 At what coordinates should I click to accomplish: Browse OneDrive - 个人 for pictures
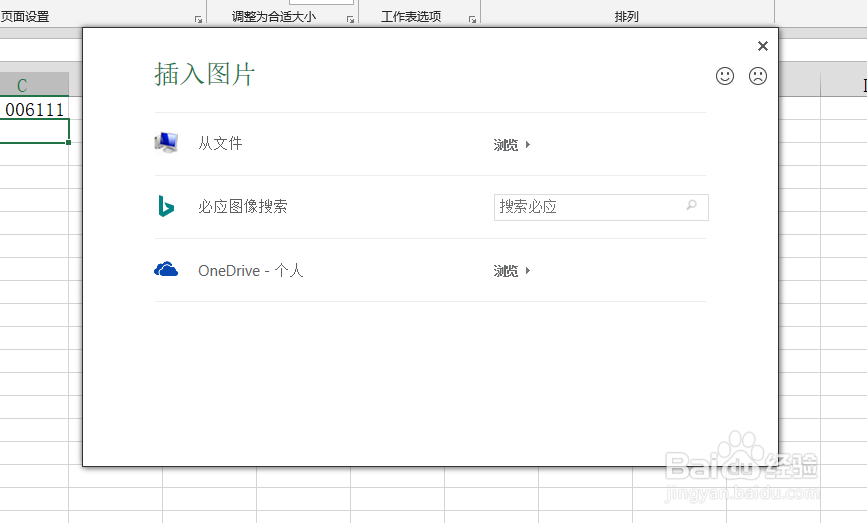512,271
